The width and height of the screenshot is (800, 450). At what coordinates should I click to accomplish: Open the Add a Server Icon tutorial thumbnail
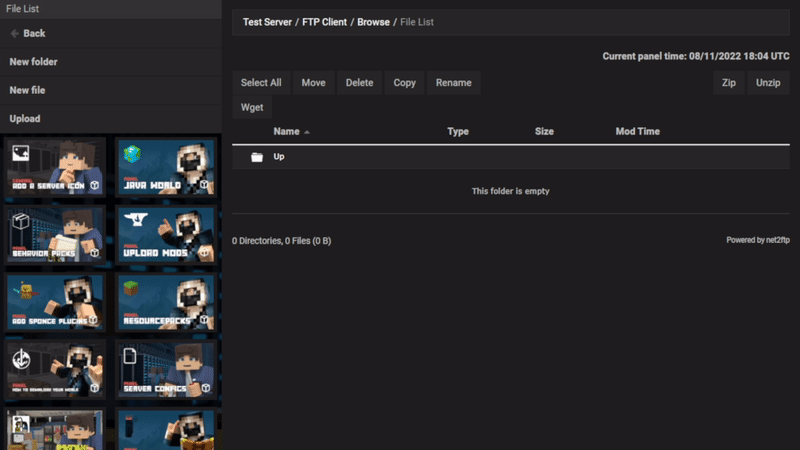55,166
